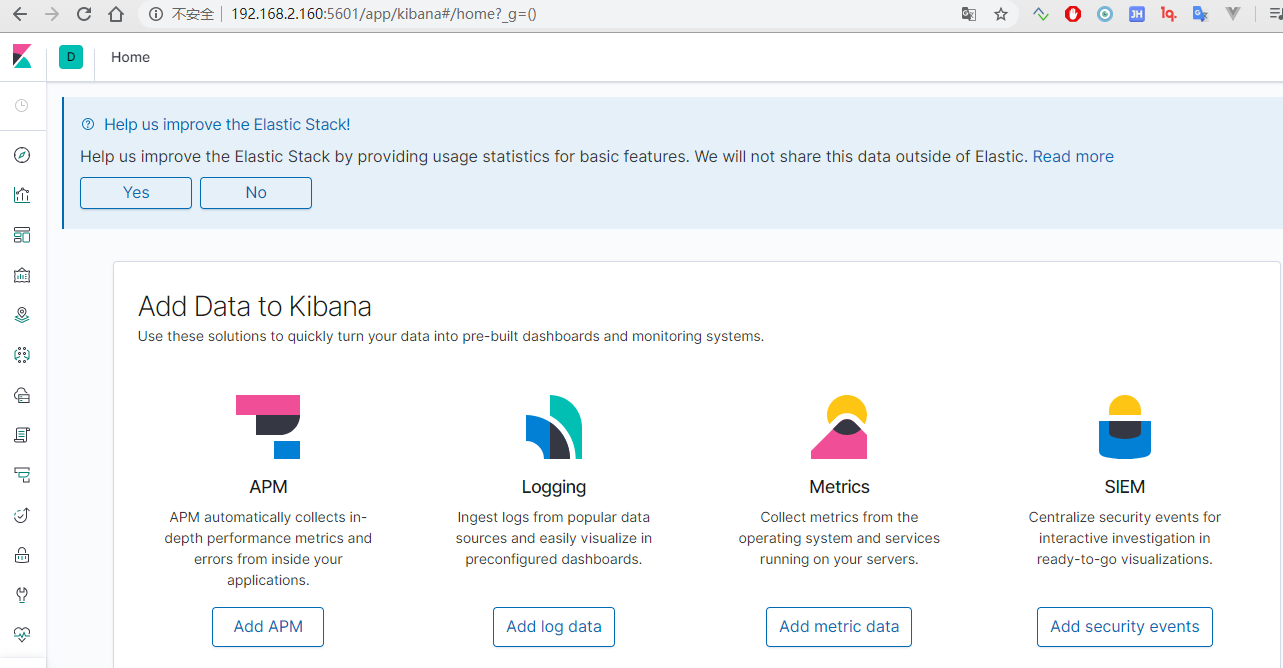
Task: Open Uptime from the sidebar
Action: tap(22, 515)
